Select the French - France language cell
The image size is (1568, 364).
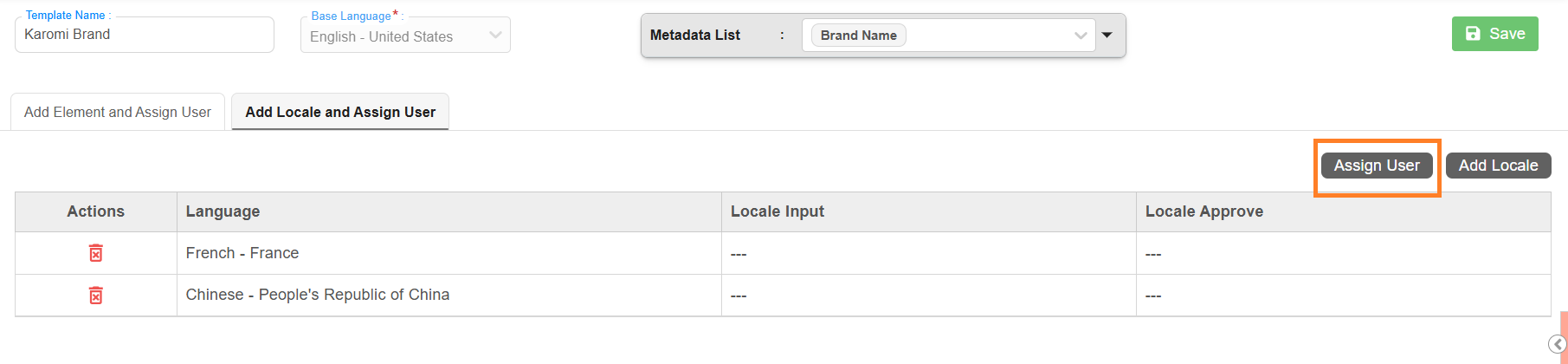point(242,253)
